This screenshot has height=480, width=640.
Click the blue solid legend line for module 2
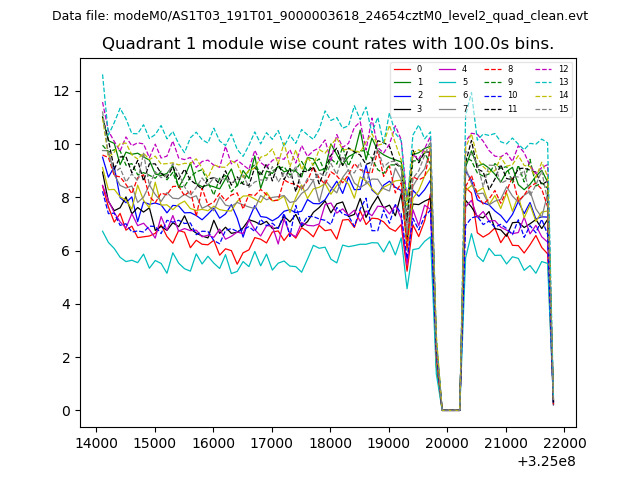click(402, 95)
